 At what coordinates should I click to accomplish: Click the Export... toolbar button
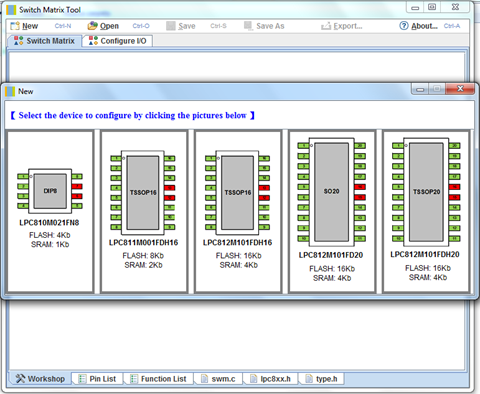click(342, 26)
